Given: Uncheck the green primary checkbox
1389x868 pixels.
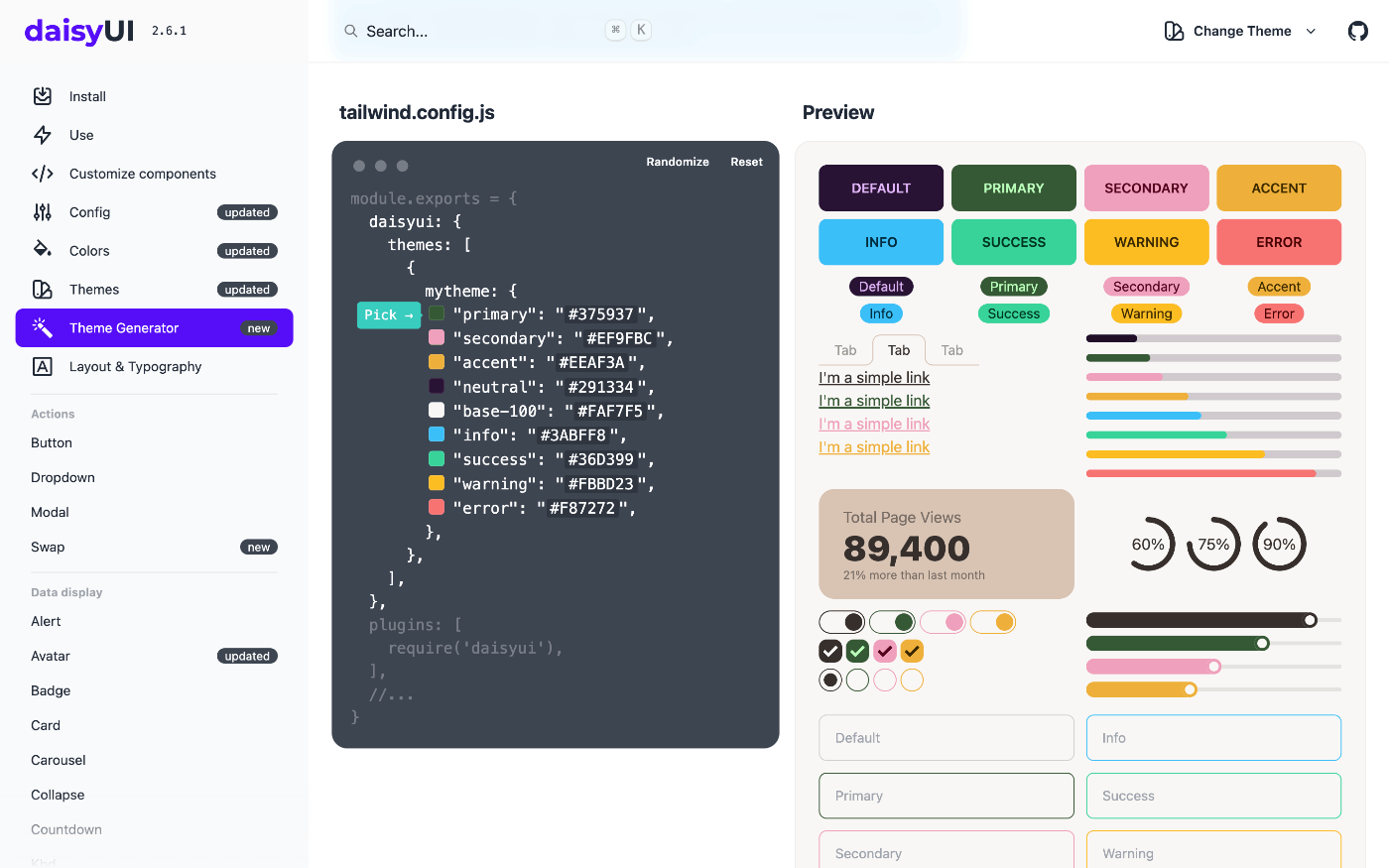Looking at the screenshot, I should tap(858, 651).
